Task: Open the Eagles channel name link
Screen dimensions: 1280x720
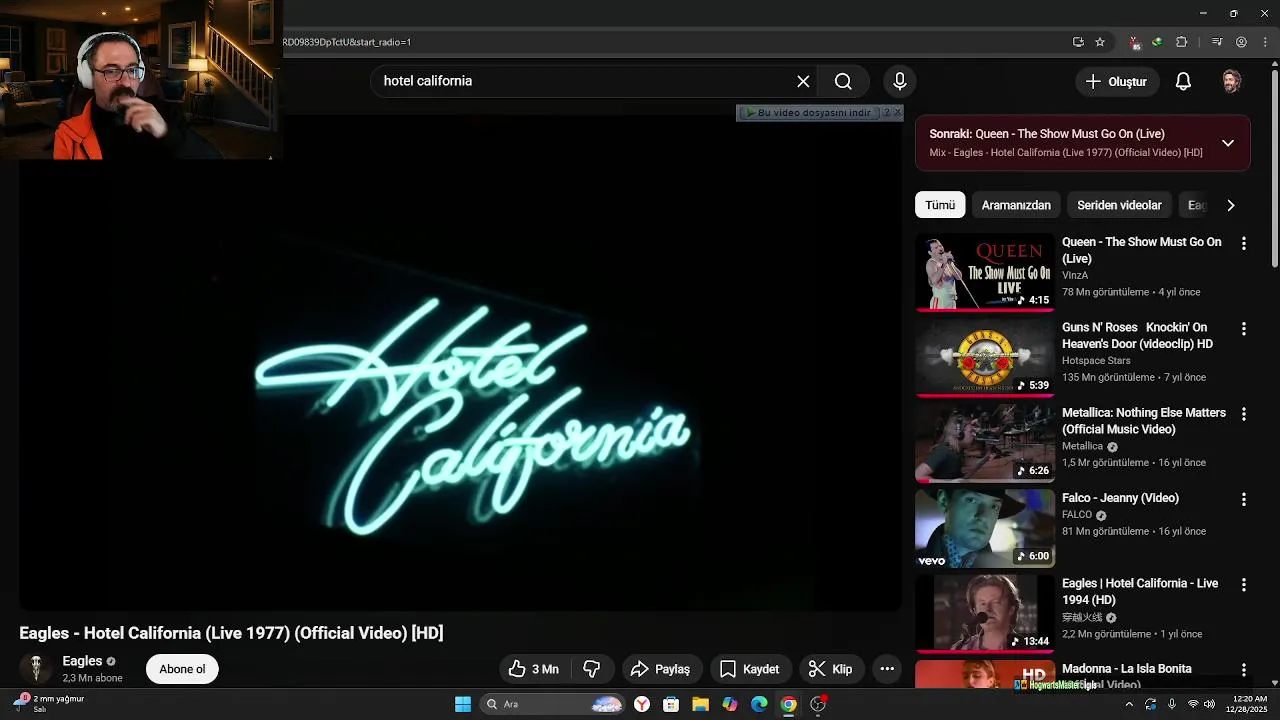Action: pyautogui.click(x=82, y=661)
